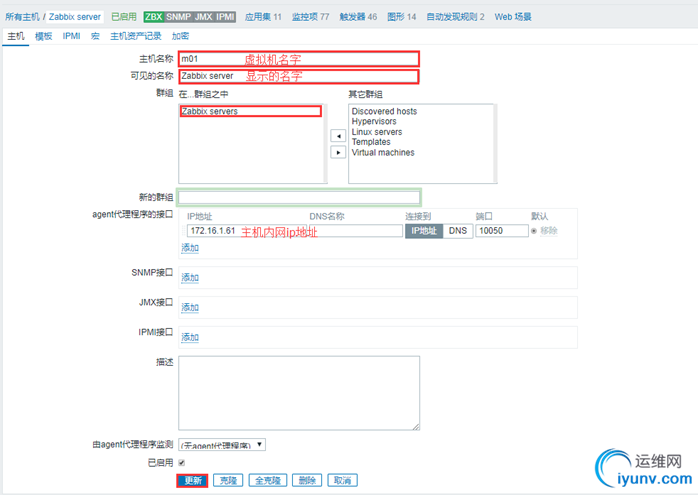
Task: Focus the IP地址 field 172.16.1.61
Action: pos(246,231)
